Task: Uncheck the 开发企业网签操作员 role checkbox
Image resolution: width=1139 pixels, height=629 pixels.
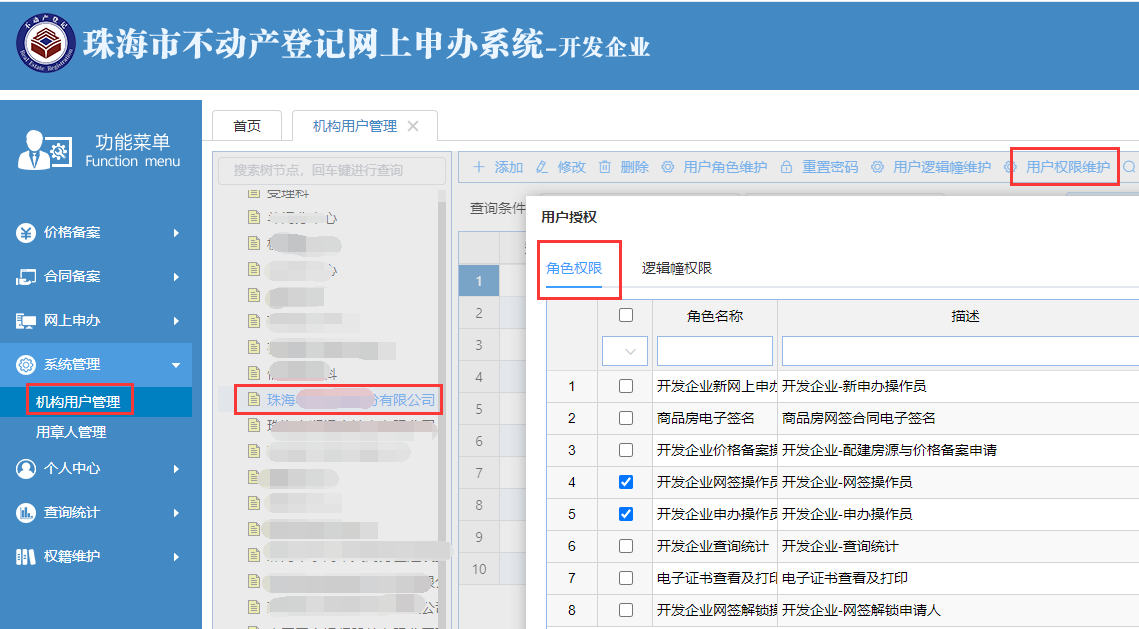Action: 626,482
